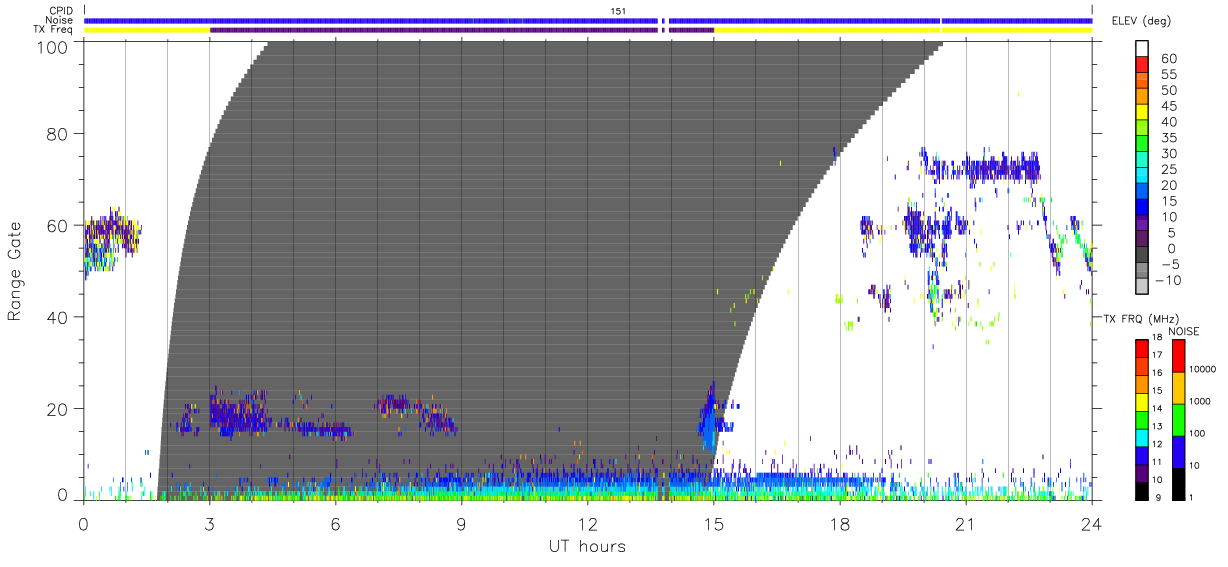
Task: Pick the white top segment of ELEV colorbar
Action: (x=1141, y=48)
